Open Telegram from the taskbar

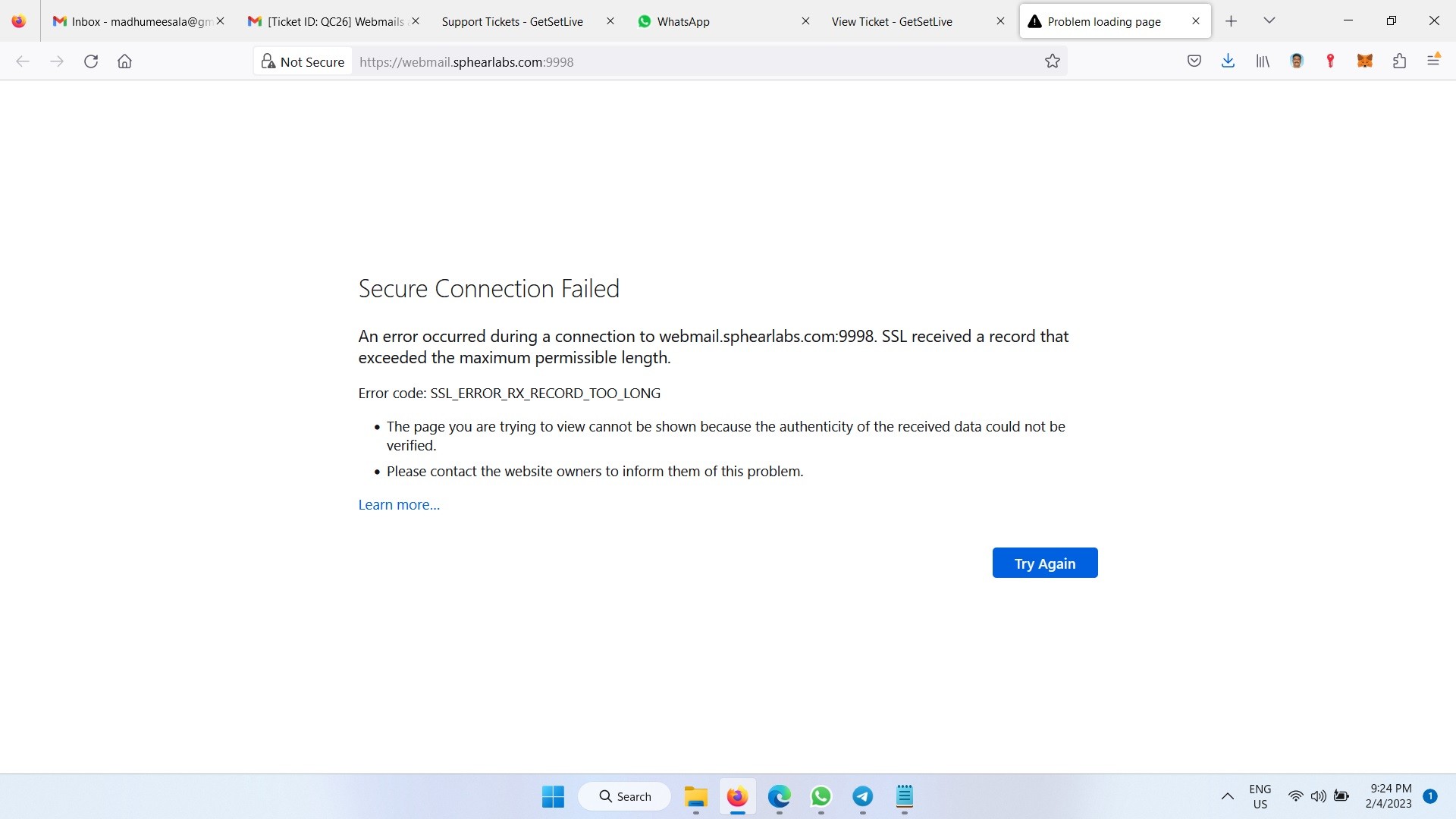coord(862,796)
